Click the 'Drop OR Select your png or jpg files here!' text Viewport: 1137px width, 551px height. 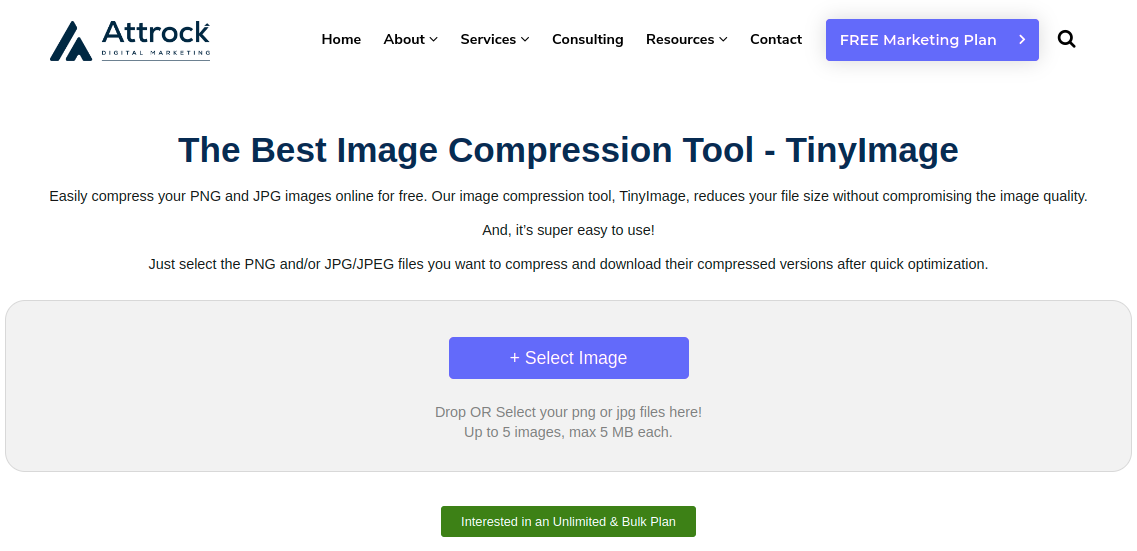tap(568, 412)
